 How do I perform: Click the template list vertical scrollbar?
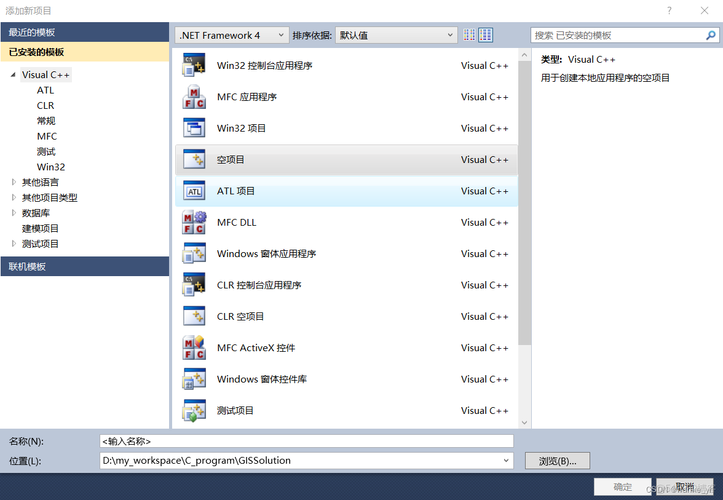click(525, 200)
